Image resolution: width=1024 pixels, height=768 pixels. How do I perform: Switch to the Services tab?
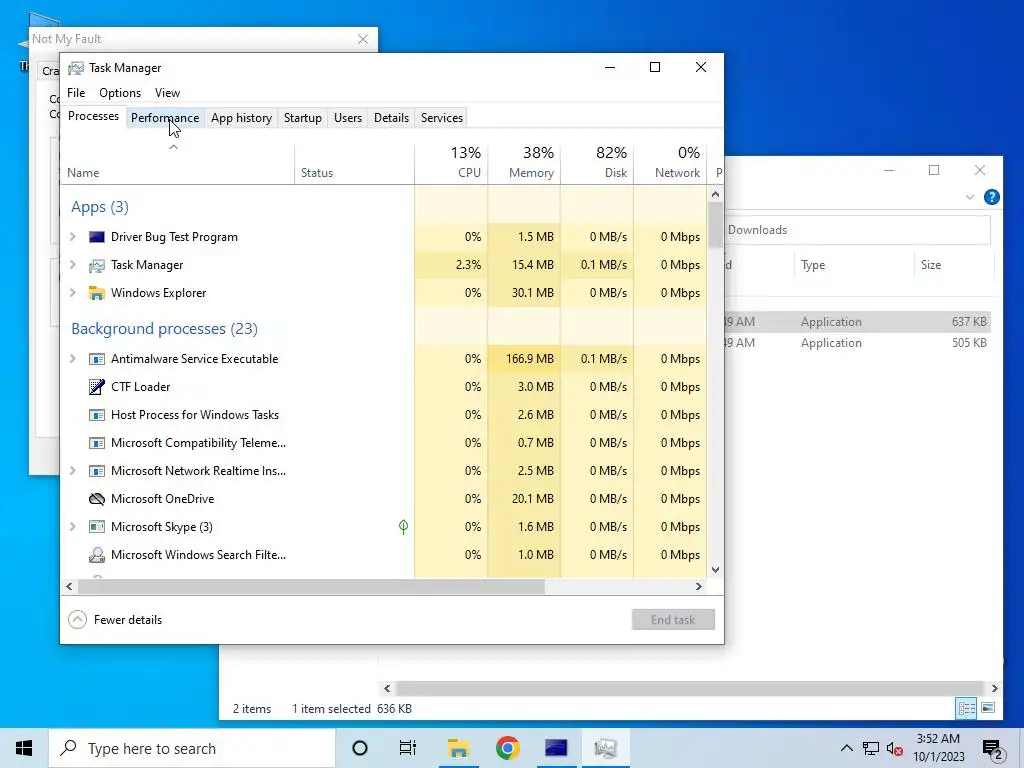pyautogui.click(x=441, y=118)
